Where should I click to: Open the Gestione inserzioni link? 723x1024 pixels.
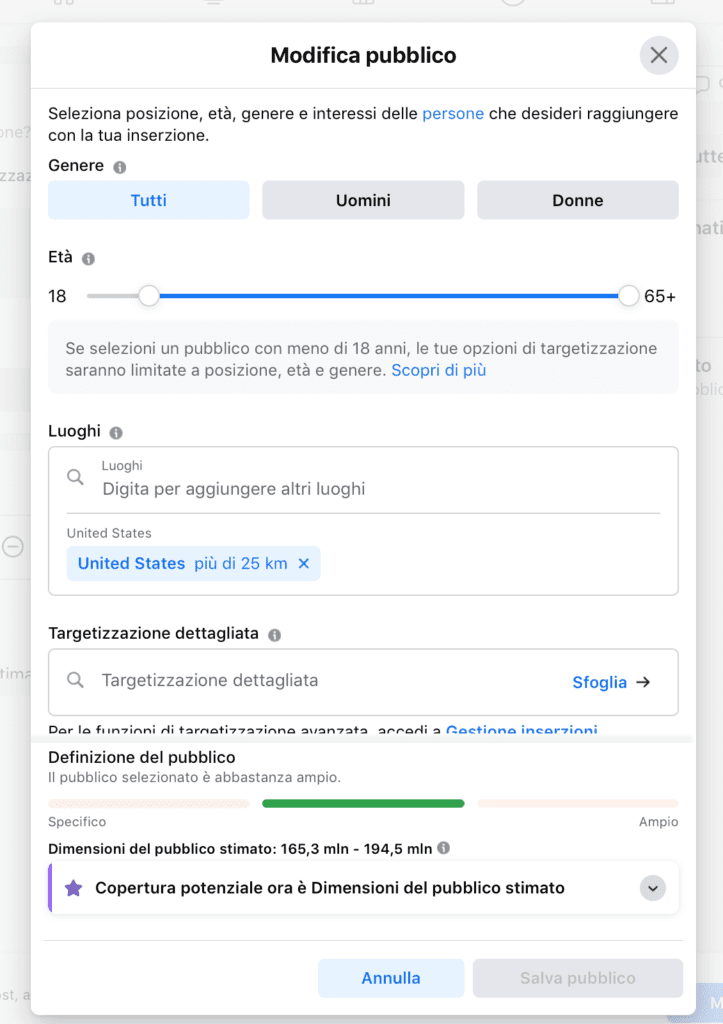pos(521,731)
